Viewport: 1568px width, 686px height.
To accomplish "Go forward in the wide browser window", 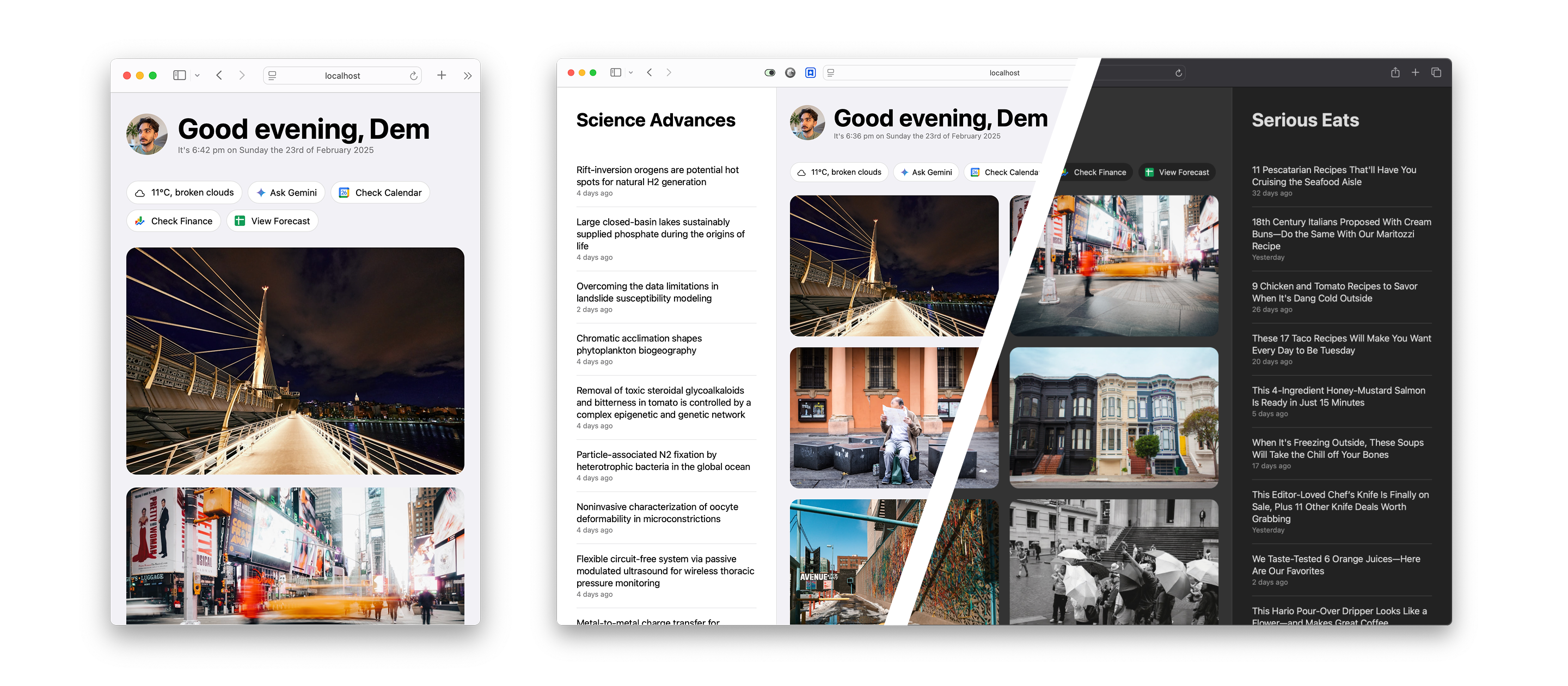I will (669, 72).
